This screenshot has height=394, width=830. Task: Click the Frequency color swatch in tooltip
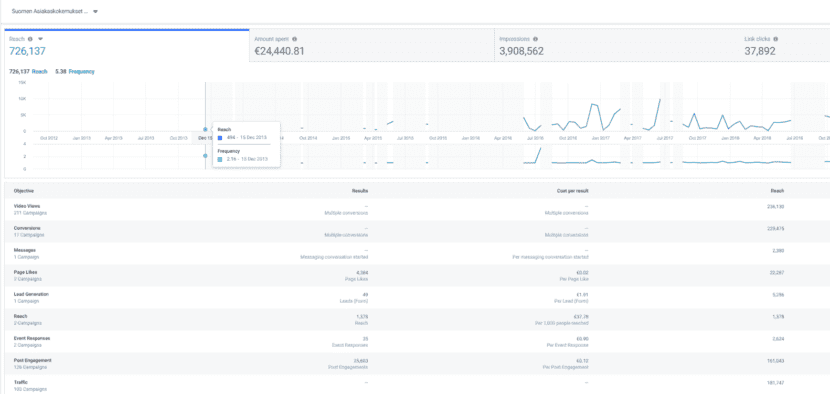220,159
